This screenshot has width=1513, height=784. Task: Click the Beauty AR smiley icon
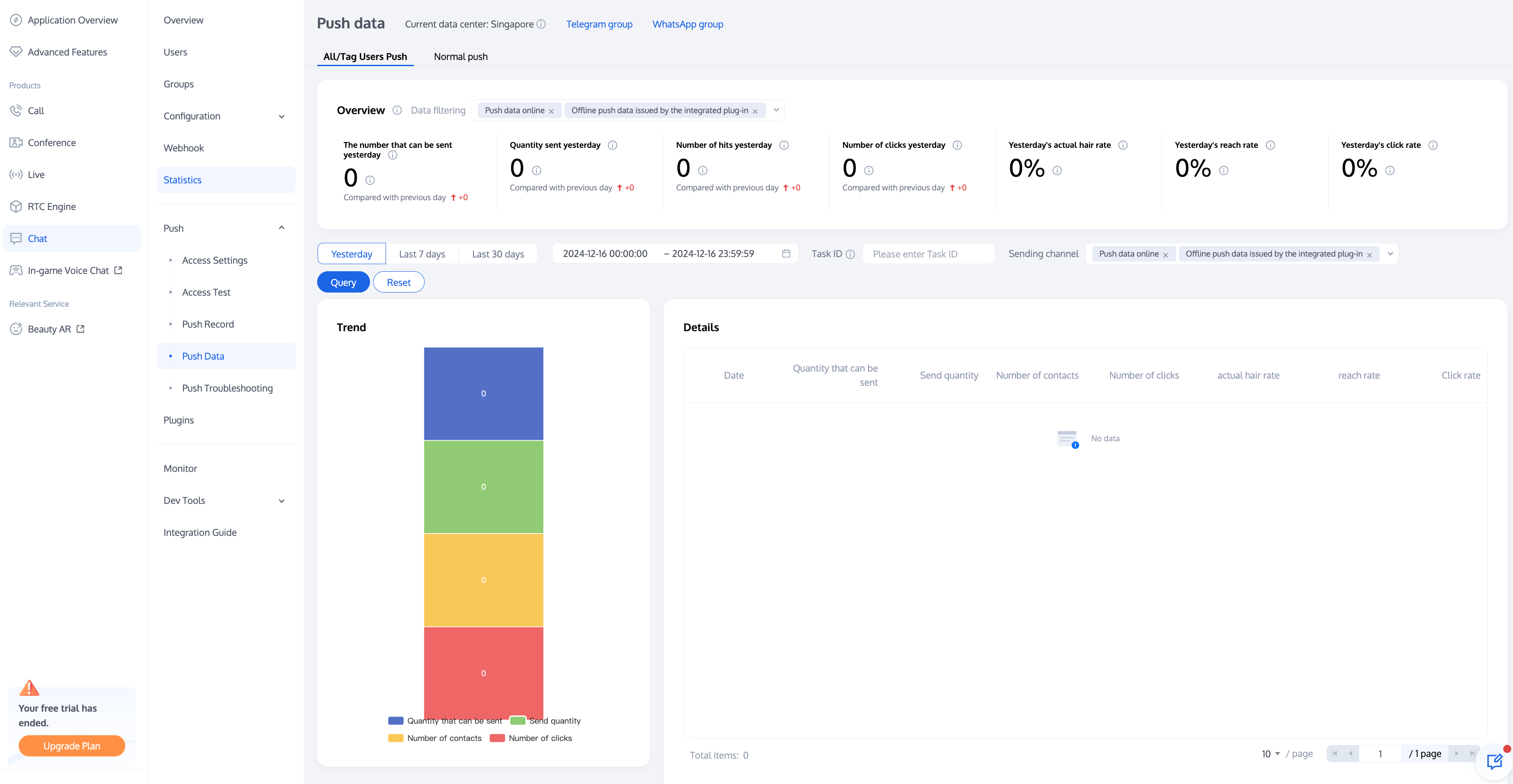point(16,329)
